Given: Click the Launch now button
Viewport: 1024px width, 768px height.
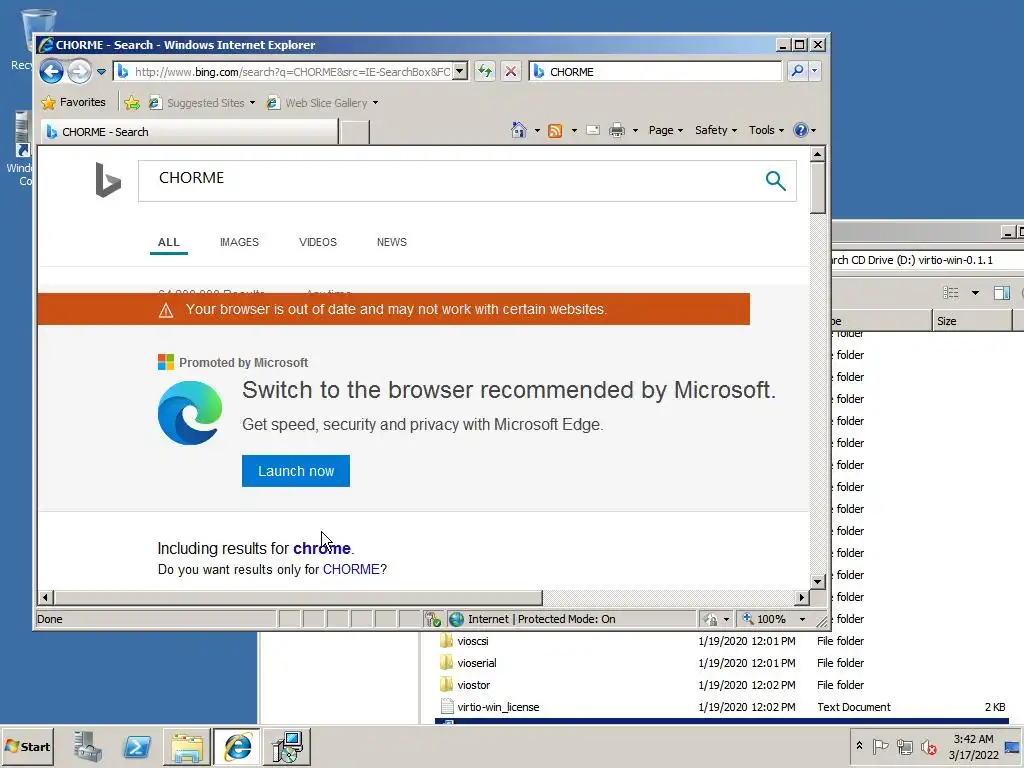Looking at the screenshot, I should point(296,471).
